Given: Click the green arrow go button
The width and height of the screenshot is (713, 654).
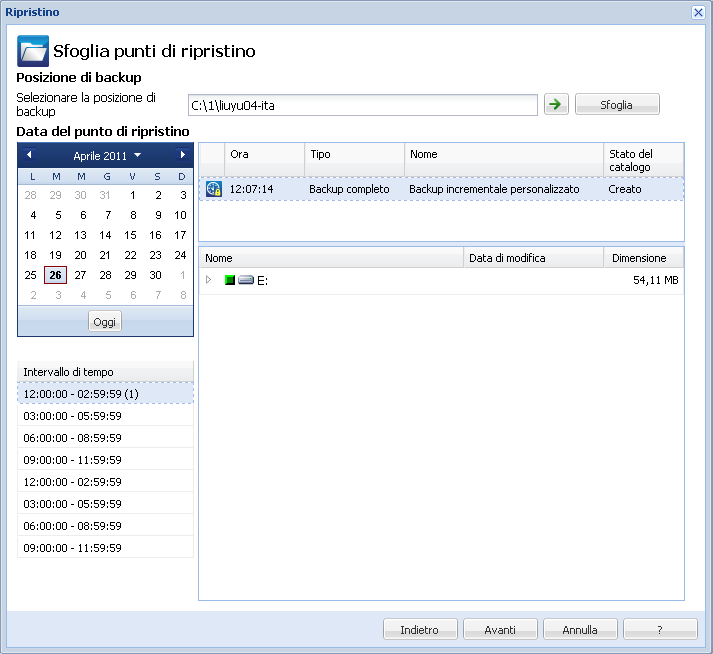Looking at the screenshot, I should (555, 104).
